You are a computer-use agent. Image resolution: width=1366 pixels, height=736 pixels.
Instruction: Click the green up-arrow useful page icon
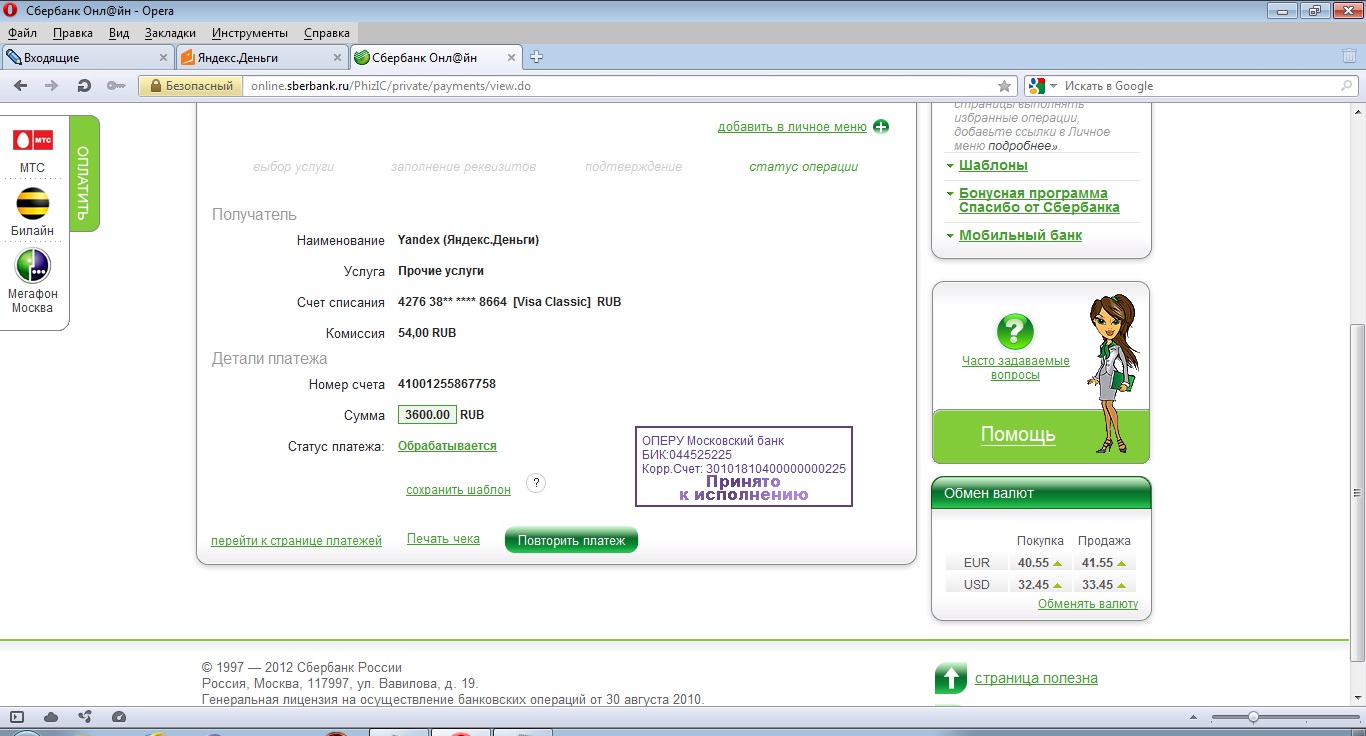click(950, 678)
